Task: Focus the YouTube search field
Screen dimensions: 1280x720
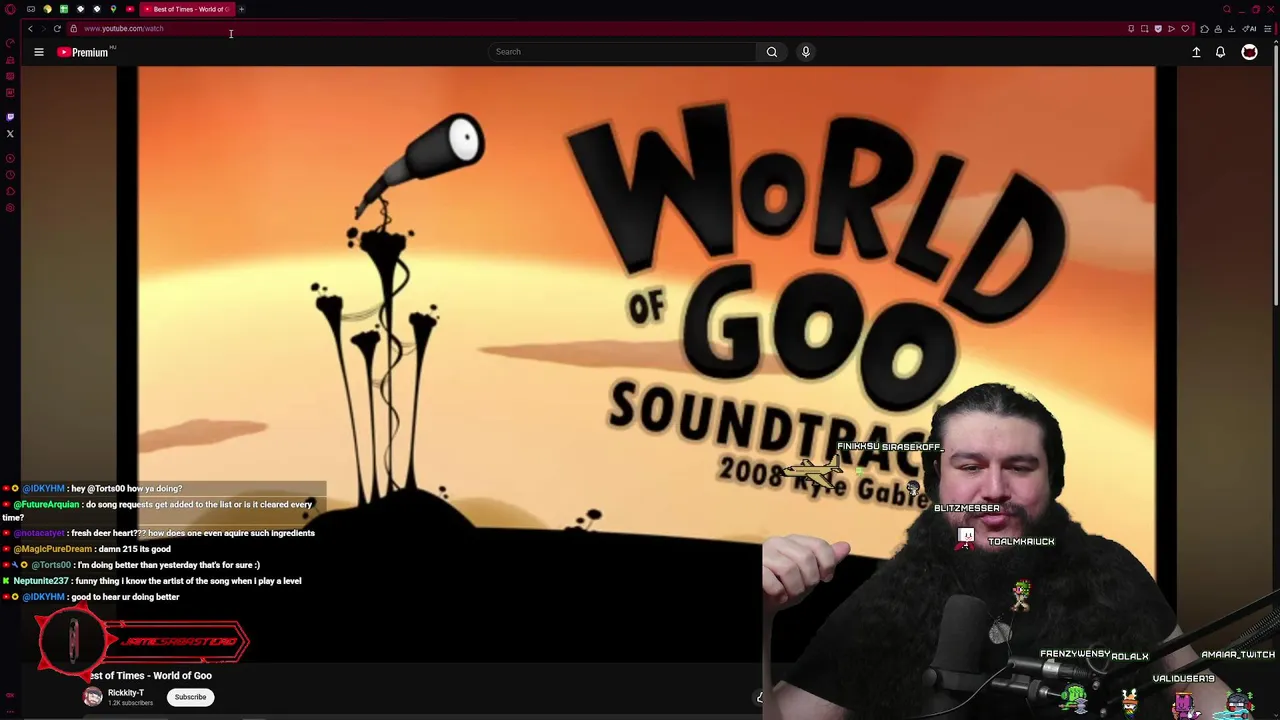Action: 622,52
